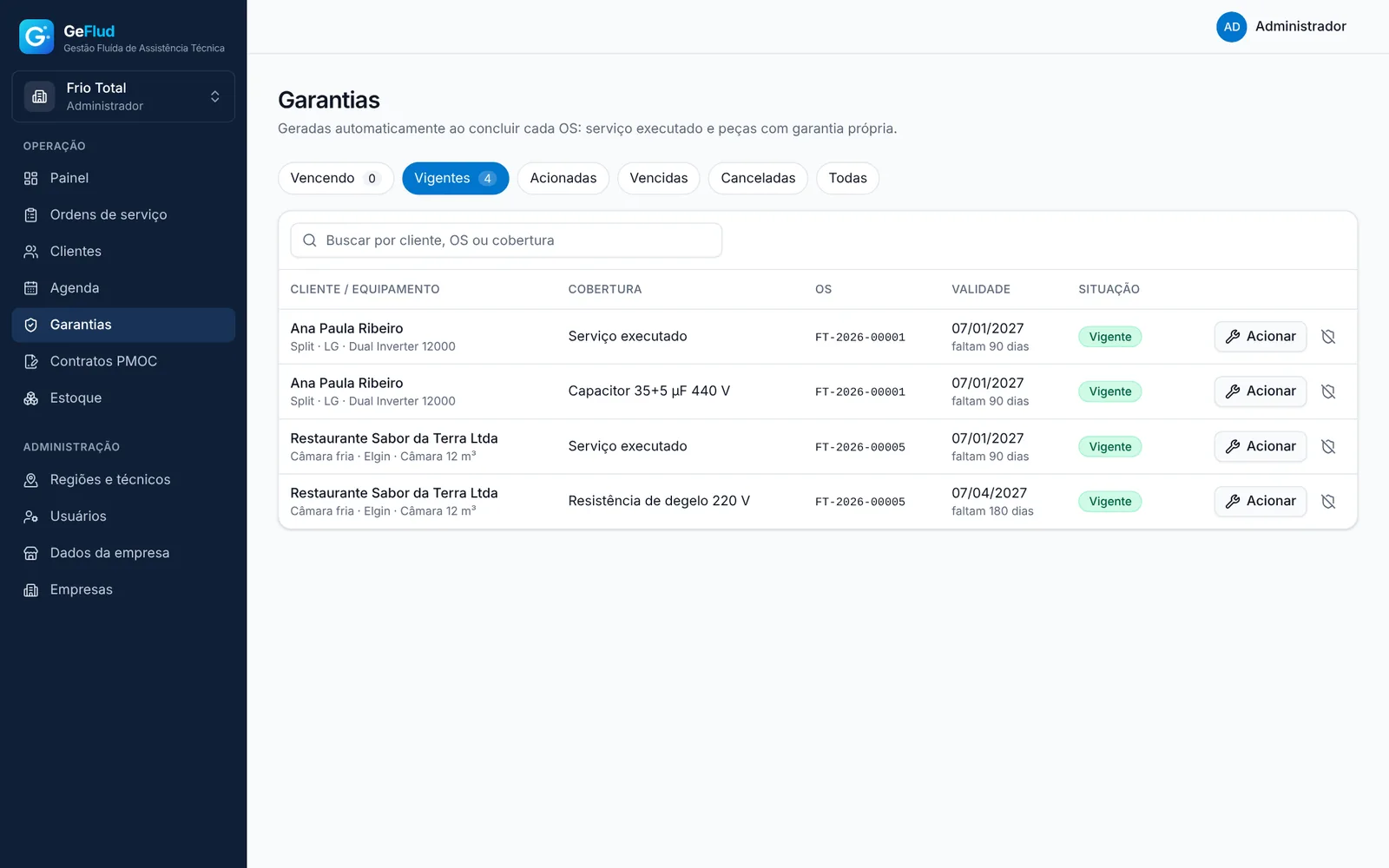Click the validity date 07/04/2027
This screenshot has width=1389, height=868.
pos(989,493)
